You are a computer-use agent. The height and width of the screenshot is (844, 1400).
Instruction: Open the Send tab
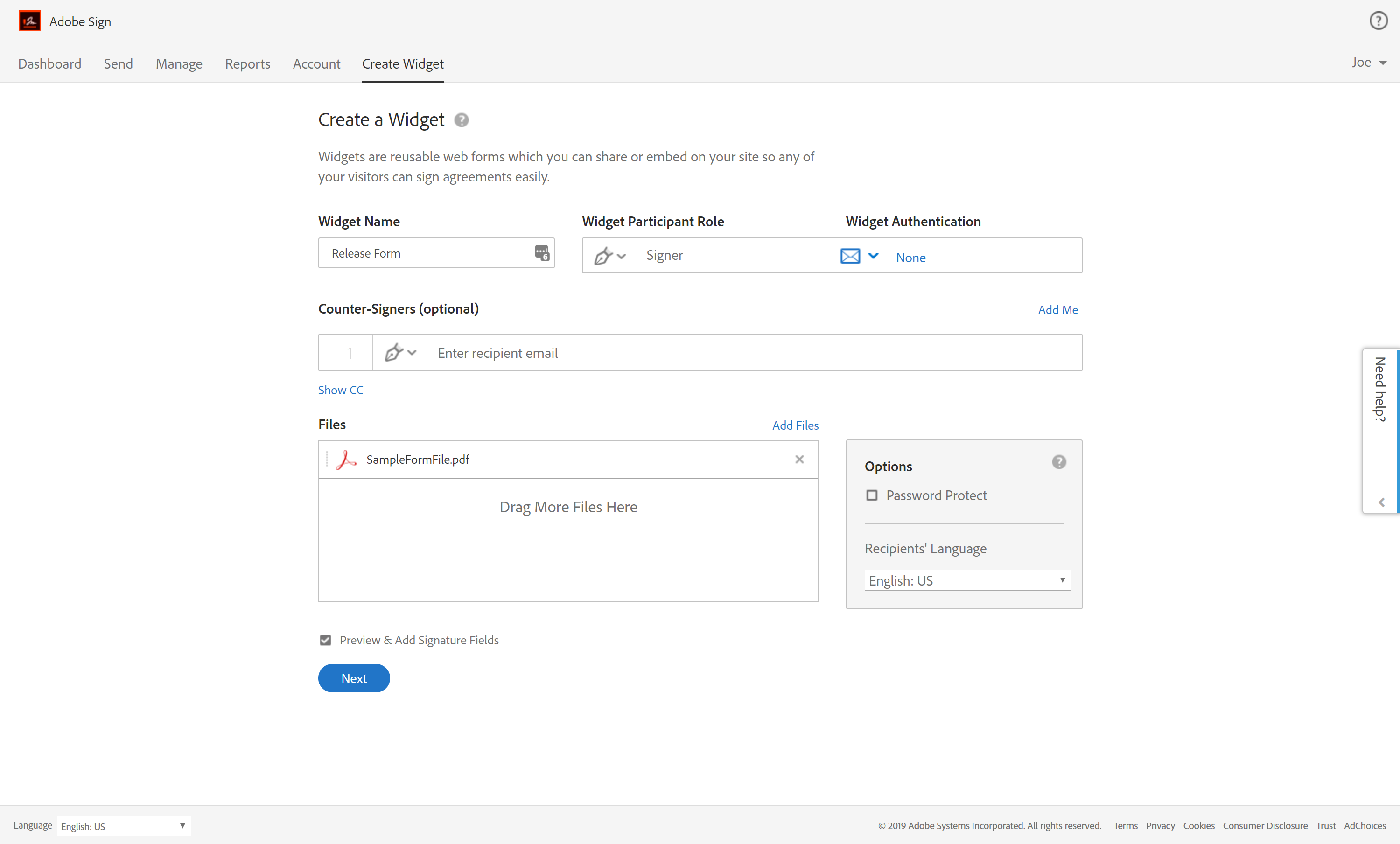(118, 63)
